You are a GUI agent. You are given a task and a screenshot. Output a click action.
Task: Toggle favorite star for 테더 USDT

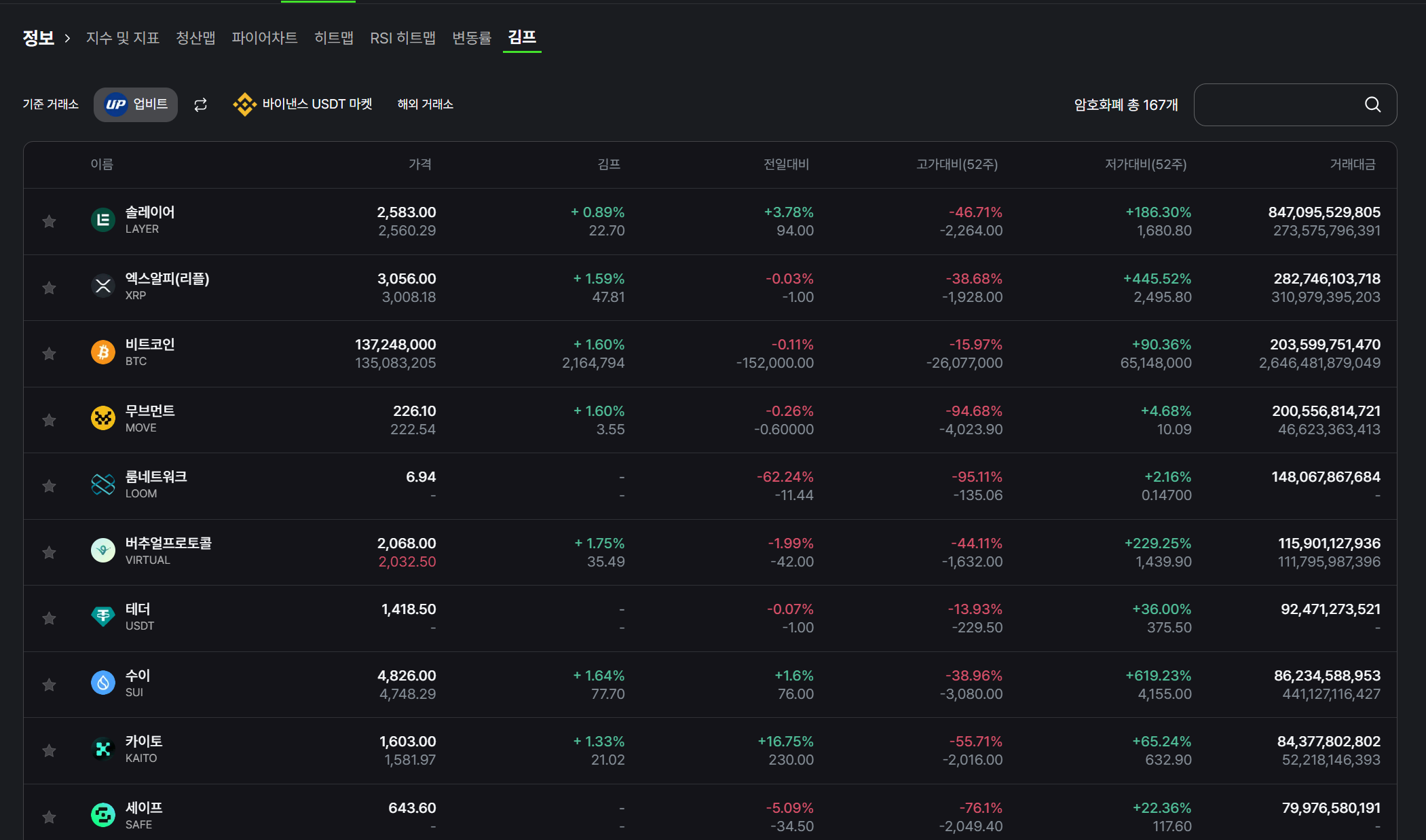click(49, 618)
